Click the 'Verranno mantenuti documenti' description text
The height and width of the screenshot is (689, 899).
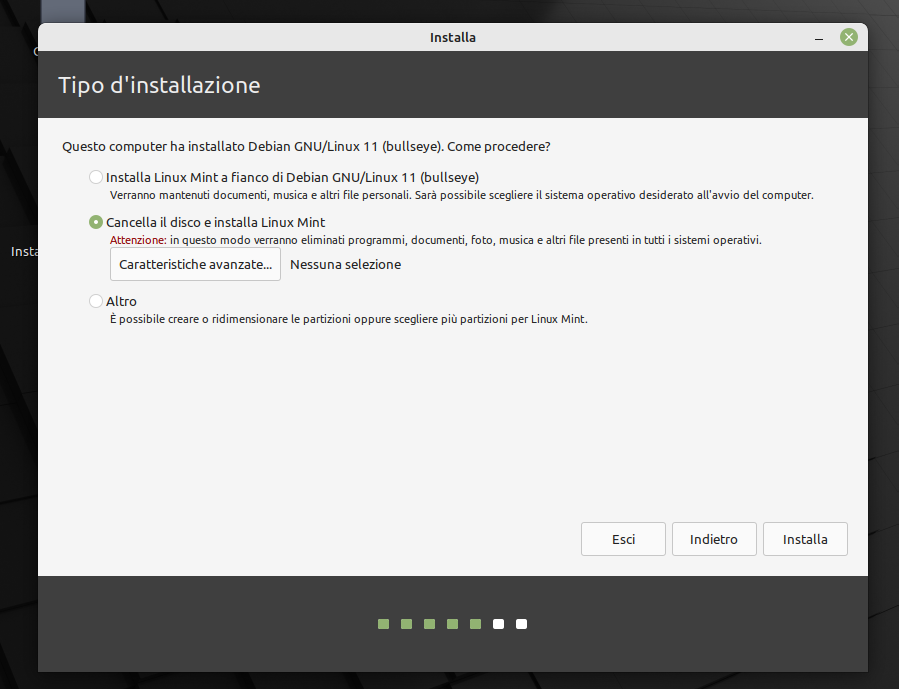[462, 195]
